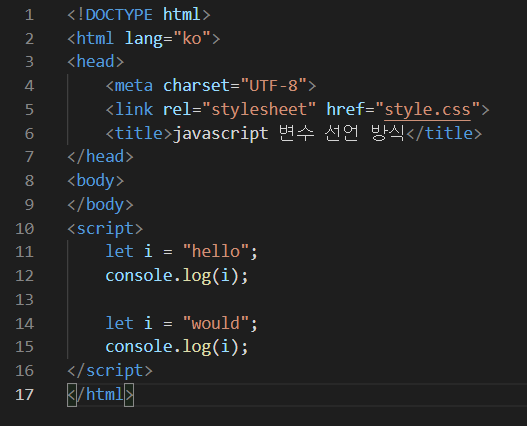The height and width of the screenshot is (426, 527).
Task: Click the let keyword on line 11
Action: 119,252
